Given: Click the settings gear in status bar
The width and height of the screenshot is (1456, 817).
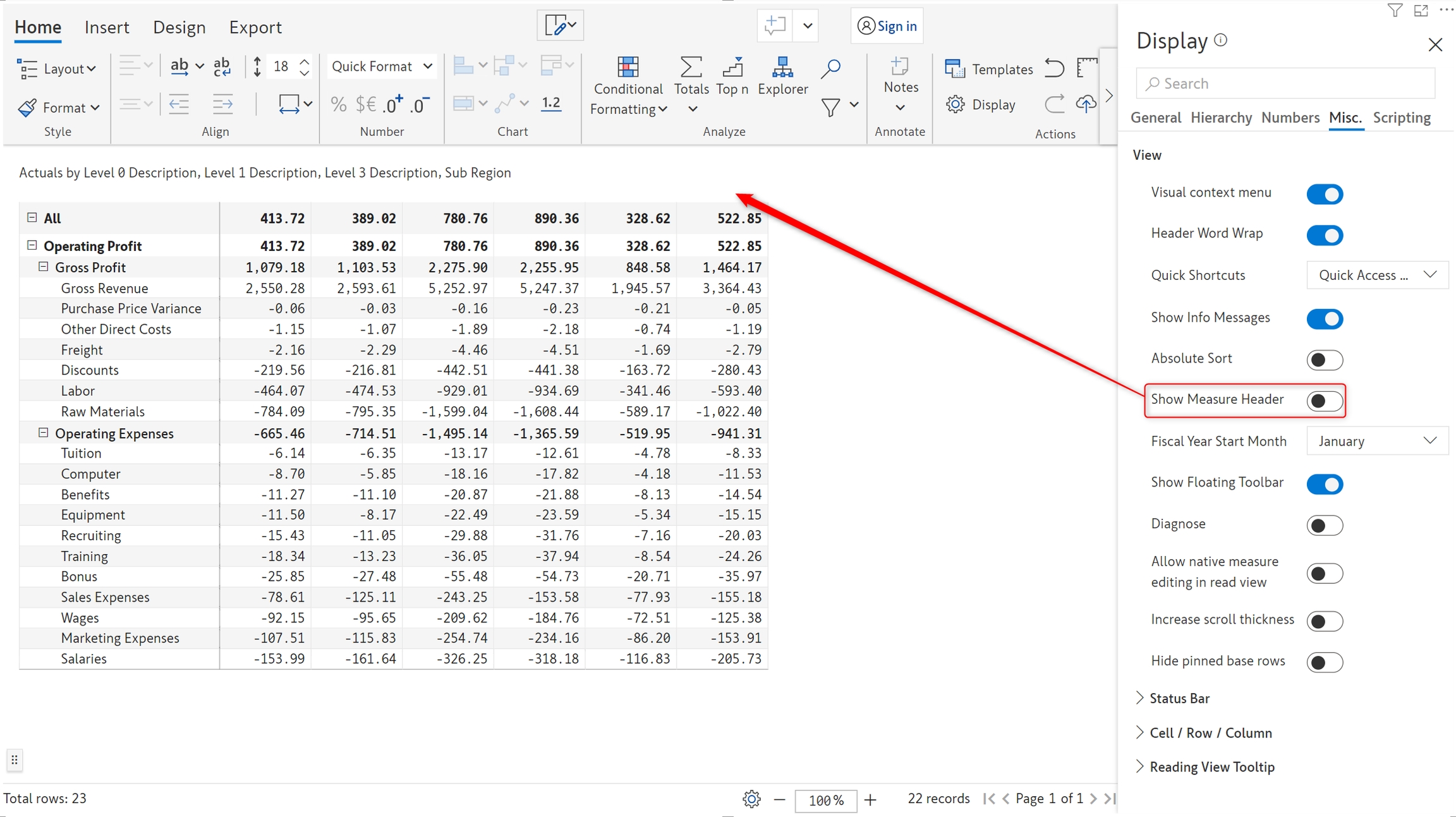Looking at the screenshot, I should pyautogui.click(x=751, y=799).
